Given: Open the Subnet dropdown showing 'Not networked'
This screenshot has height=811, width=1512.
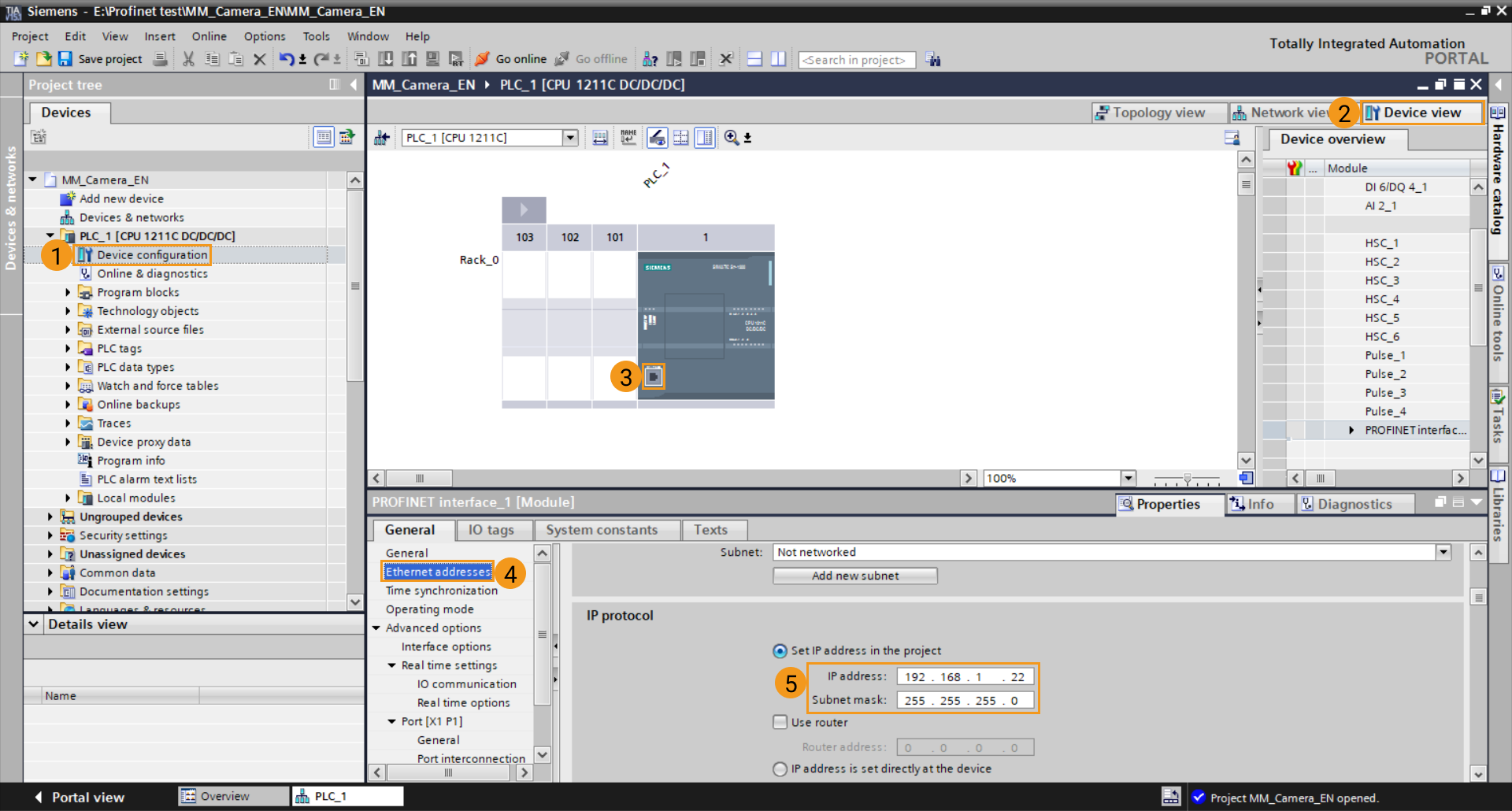Looking at the screenshot, I should click(1443, 552).
